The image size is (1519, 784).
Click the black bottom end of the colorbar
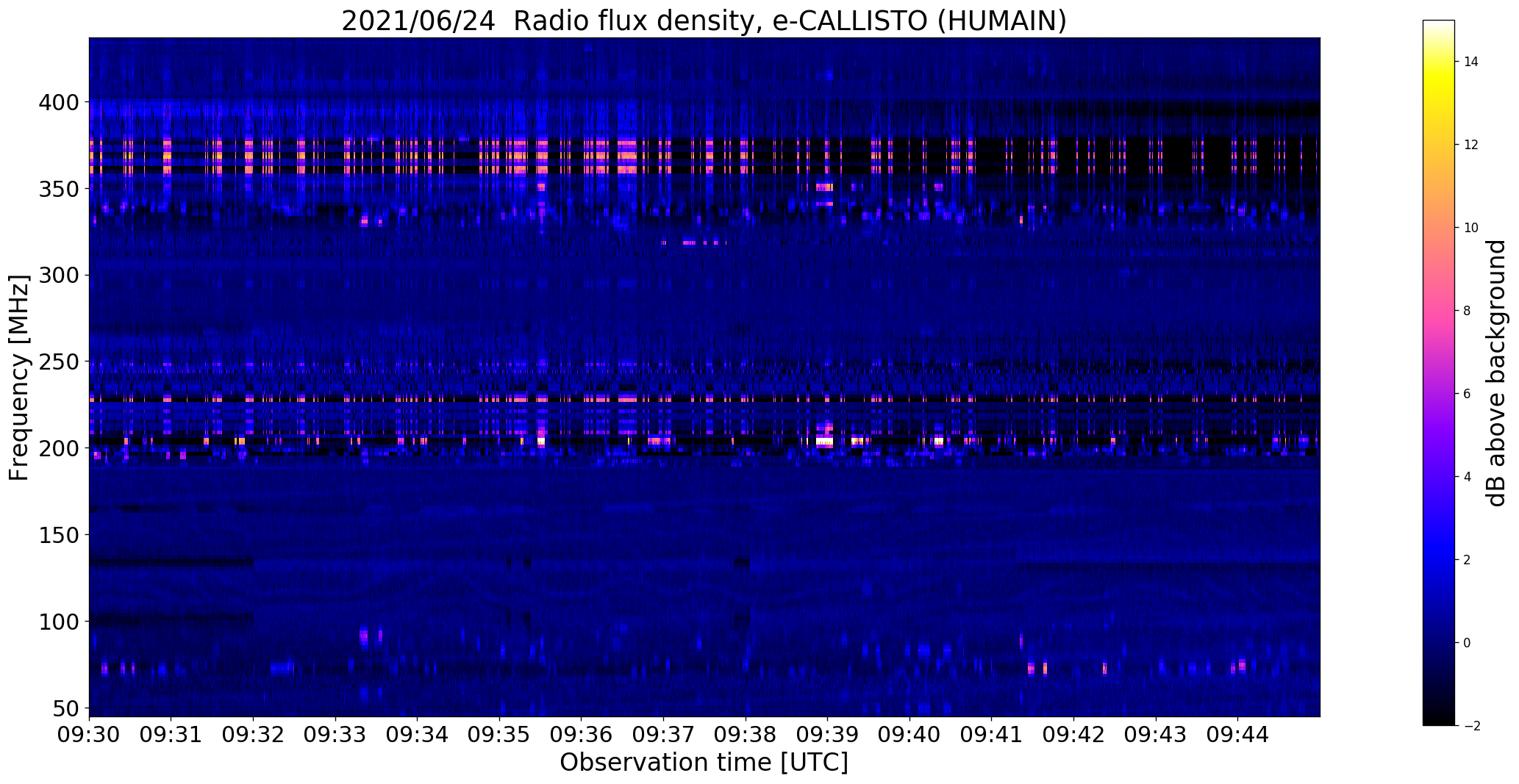pyautogui.click(x=1439, y=716)
